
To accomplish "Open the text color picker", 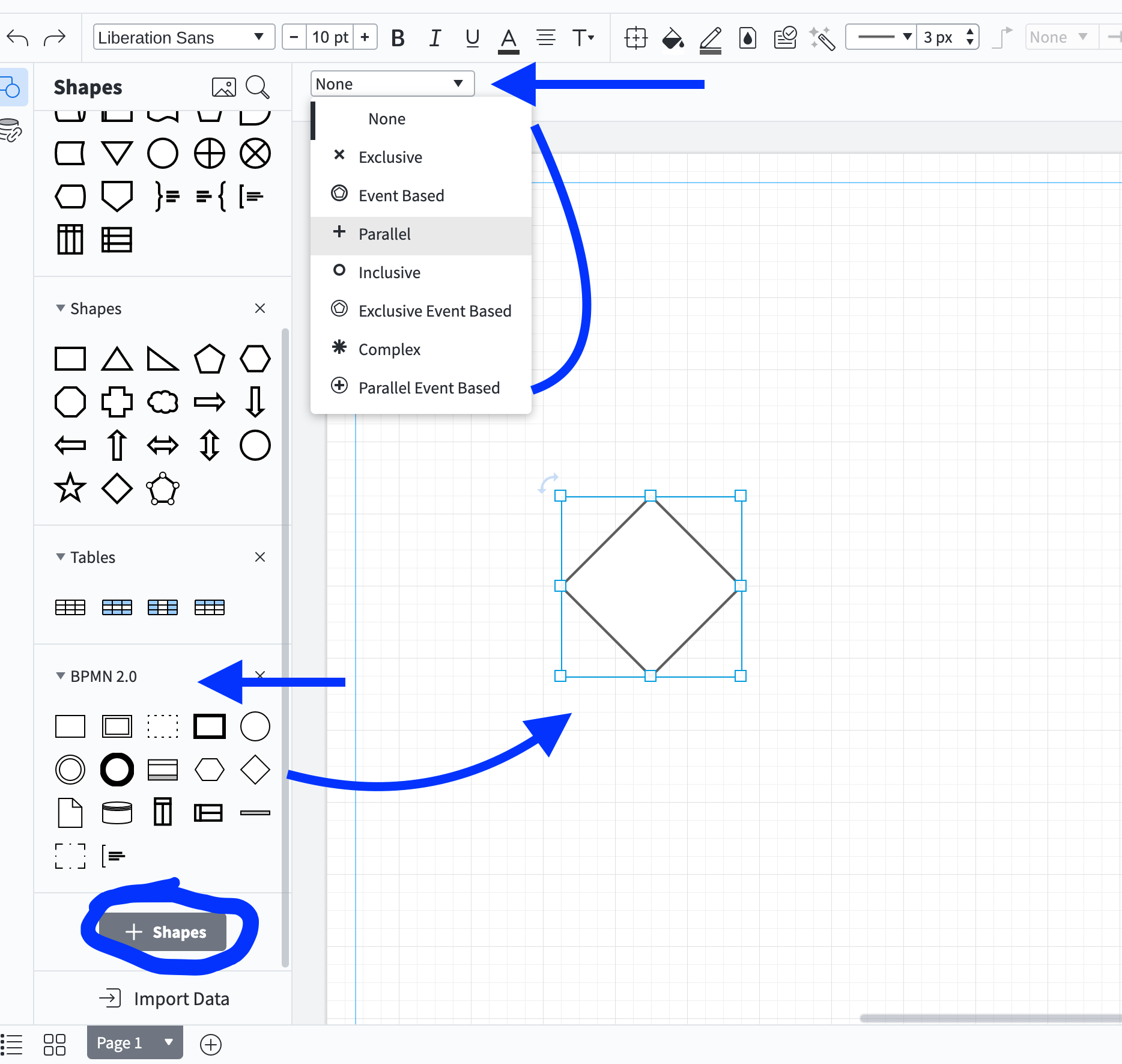I will 509,40.
